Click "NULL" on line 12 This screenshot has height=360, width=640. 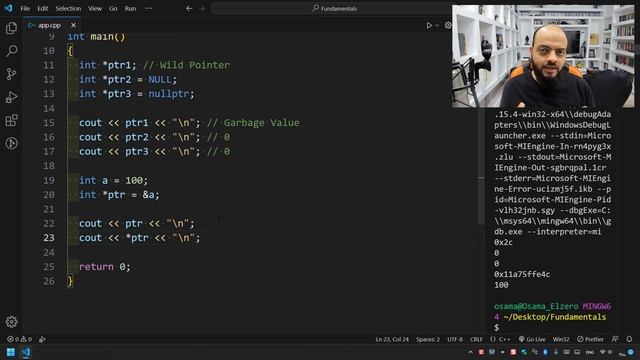click(160, 80)
